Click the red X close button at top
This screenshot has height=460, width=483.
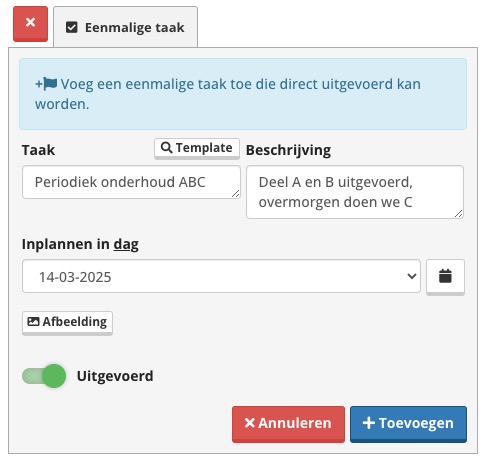(30, 23)
